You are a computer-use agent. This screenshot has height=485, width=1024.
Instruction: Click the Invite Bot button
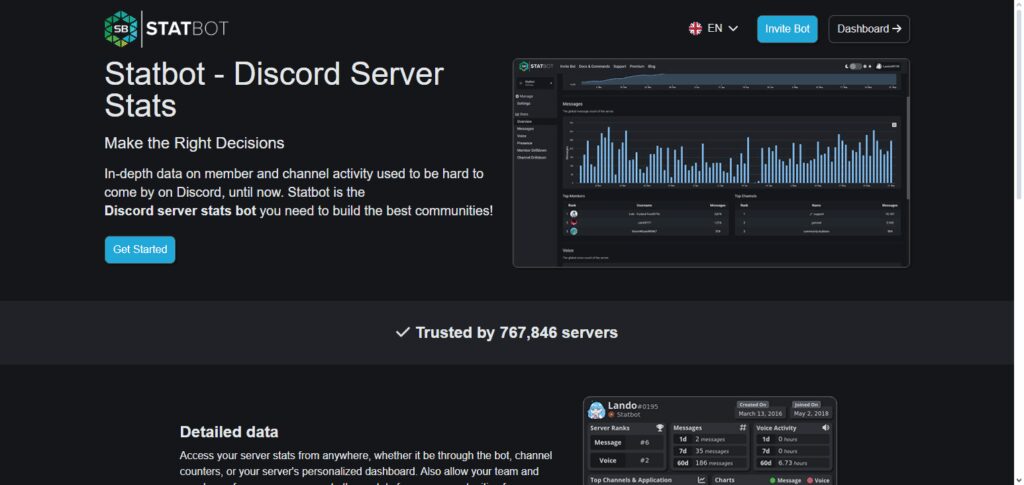point(787,29)
